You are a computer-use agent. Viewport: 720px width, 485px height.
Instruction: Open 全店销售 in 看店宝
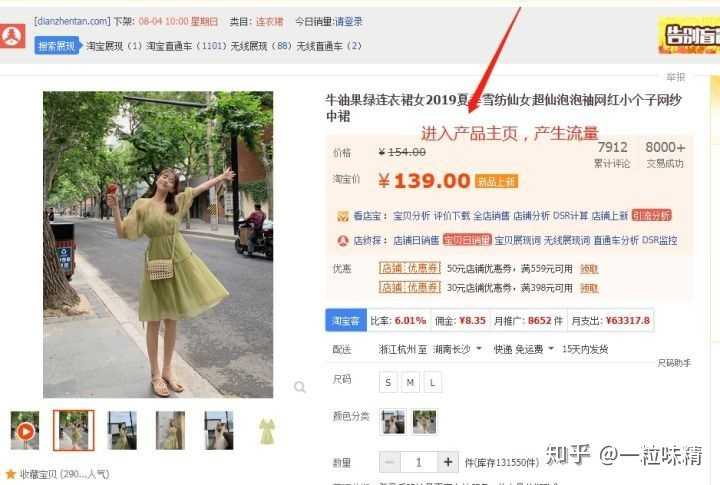tap(491, 215)
